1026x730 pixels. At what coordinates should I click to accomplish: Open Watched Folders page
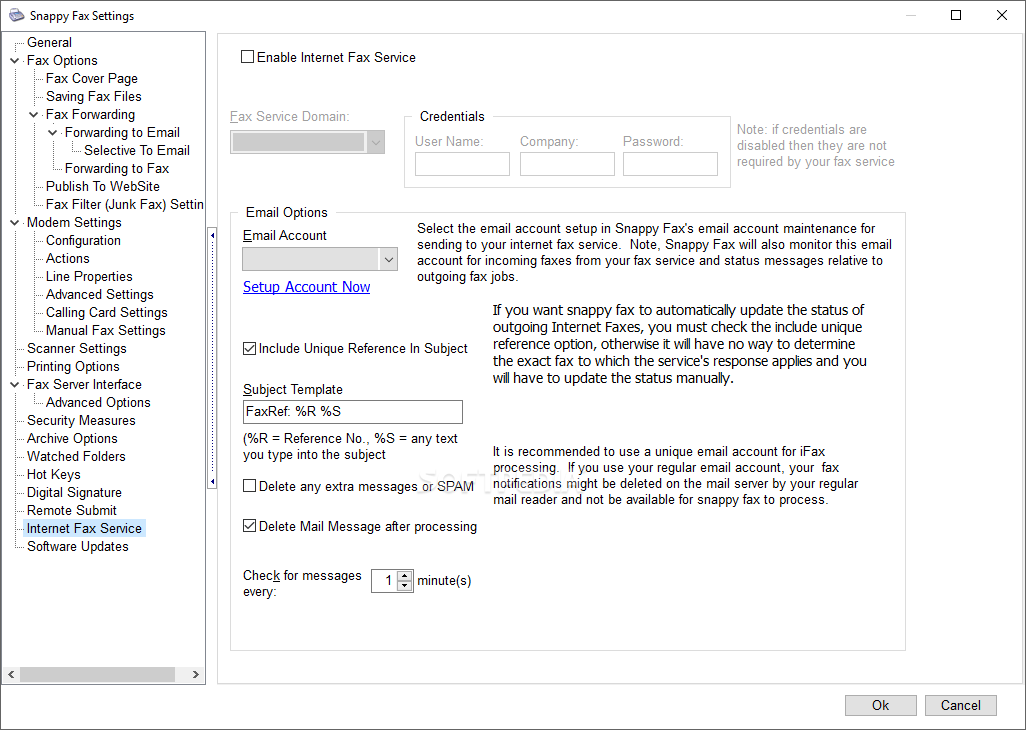click(x=76, y=457)
